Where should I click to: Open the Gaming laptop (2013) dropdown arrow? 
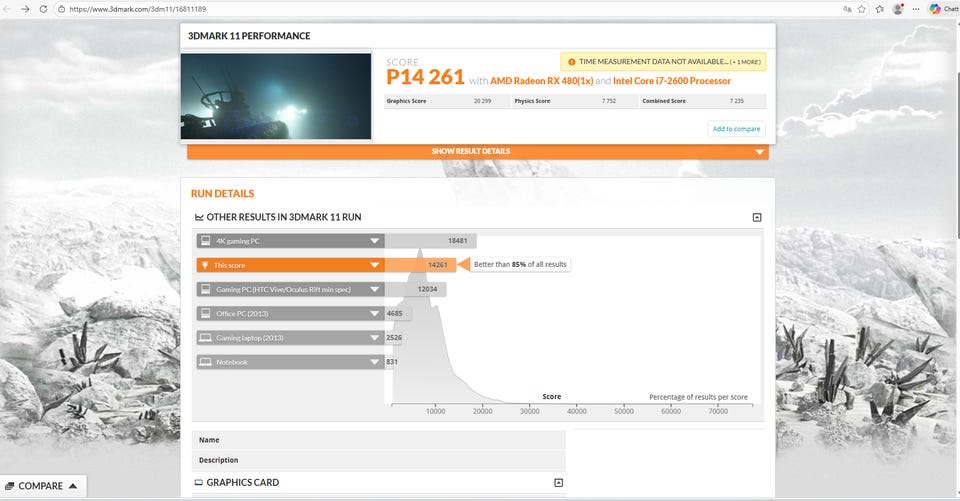374,338
